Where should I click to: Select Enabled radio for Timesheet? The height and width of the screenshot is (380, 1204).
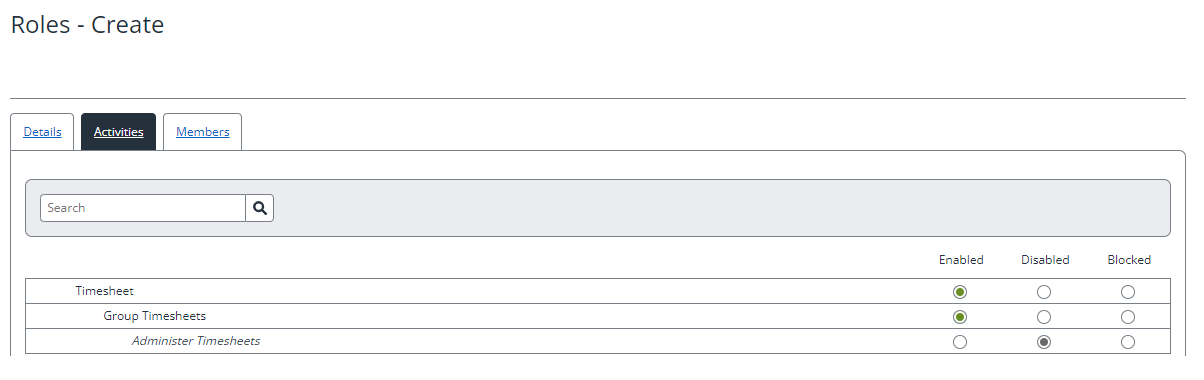tap(960, 292)
